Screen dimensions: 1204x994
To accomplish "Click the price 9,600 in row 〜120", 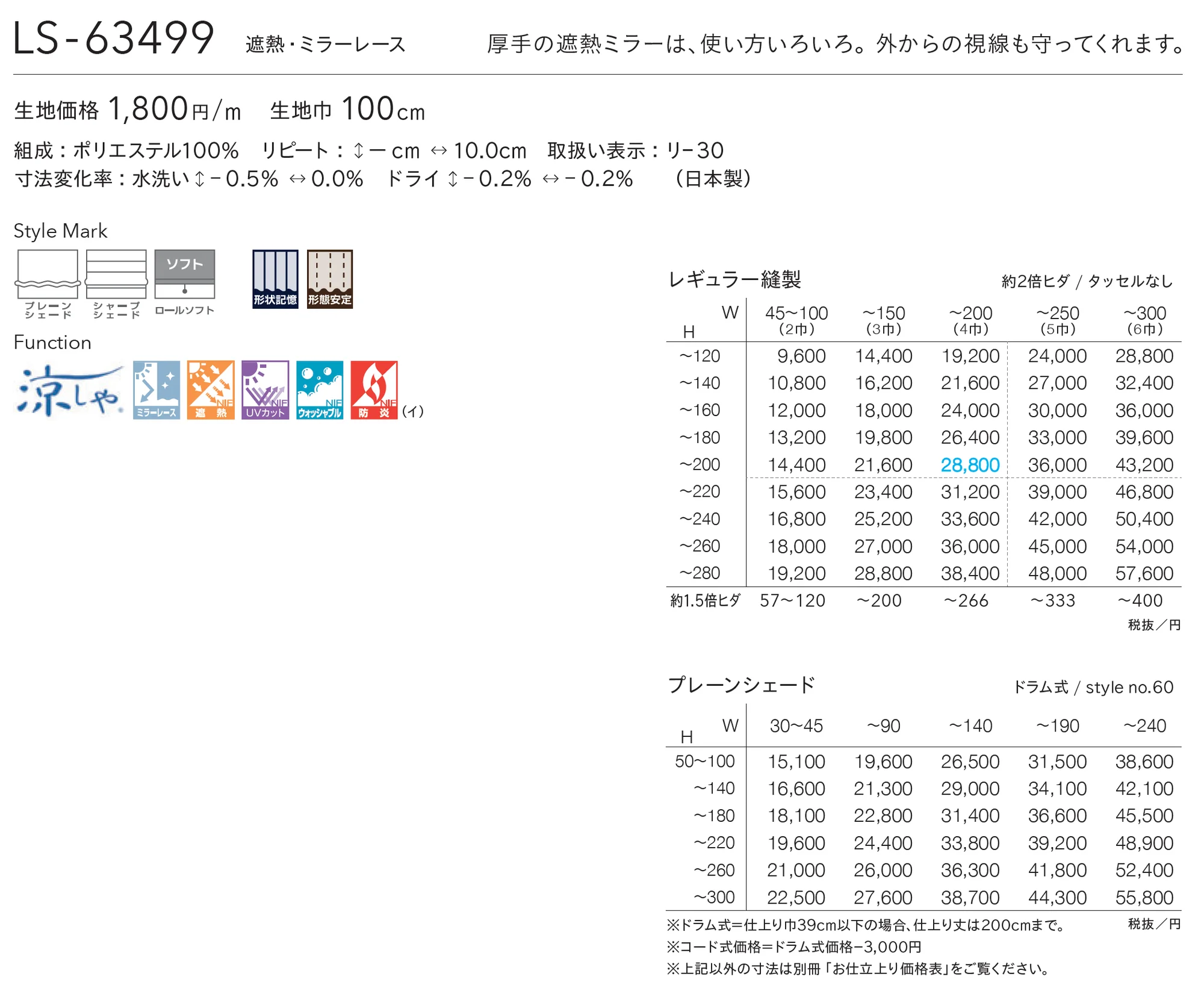I will coord(801,356).
